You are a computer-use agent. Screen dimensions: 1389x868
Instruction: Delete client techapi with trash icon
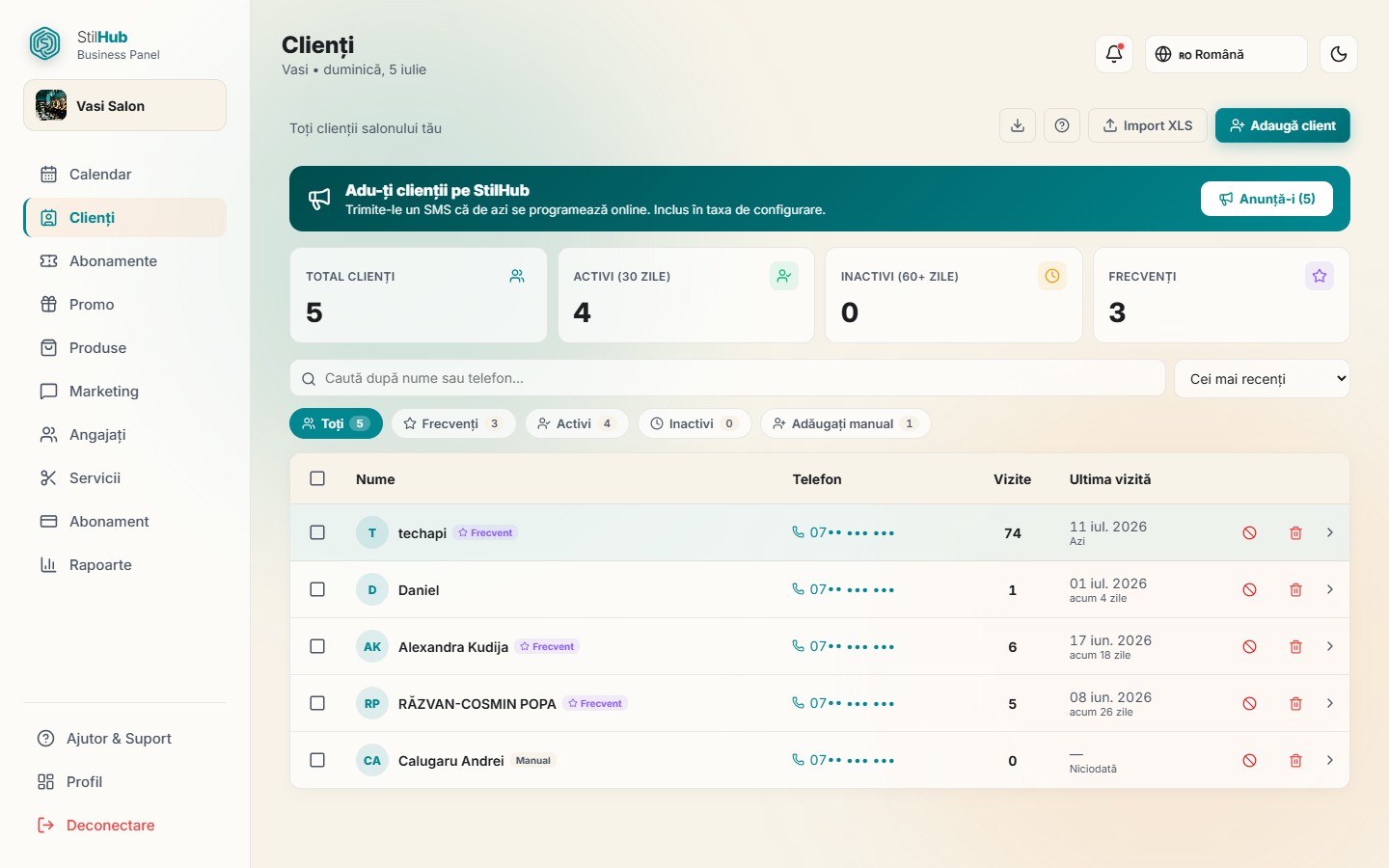point(1296,532)
